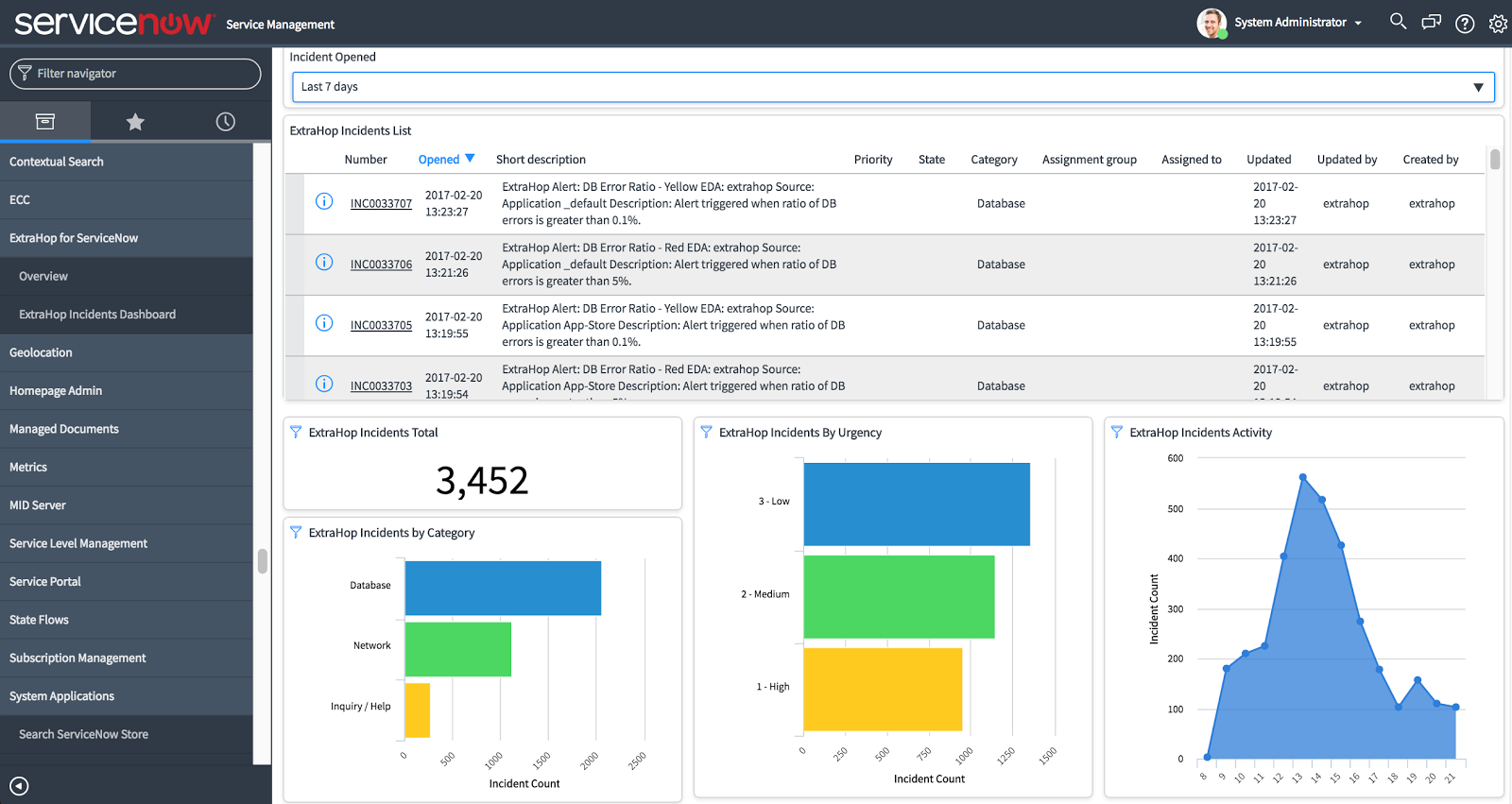Open the System Administrator user menu
The height and width of the screenshot is (804, 1512).
click(1297, 23)
